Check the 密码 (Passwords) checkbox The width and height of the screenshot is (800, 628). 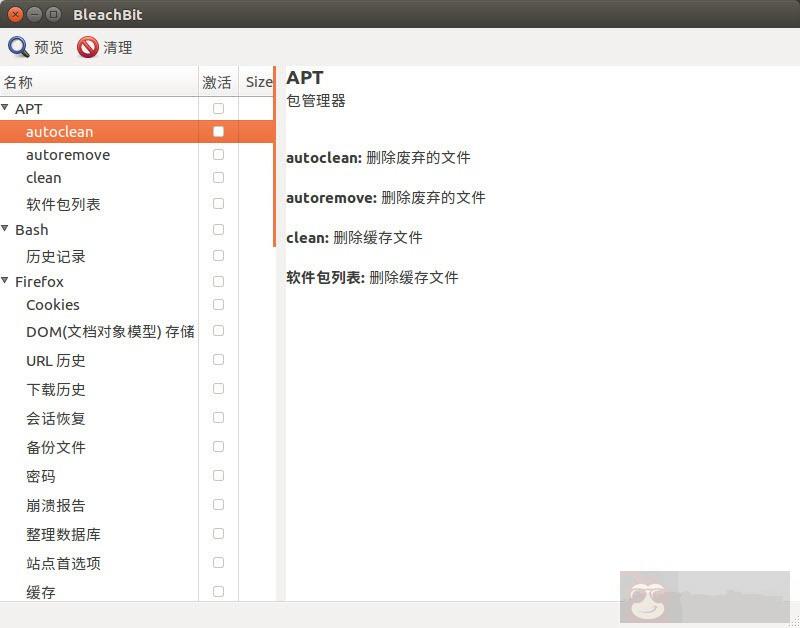click(217, 476)
